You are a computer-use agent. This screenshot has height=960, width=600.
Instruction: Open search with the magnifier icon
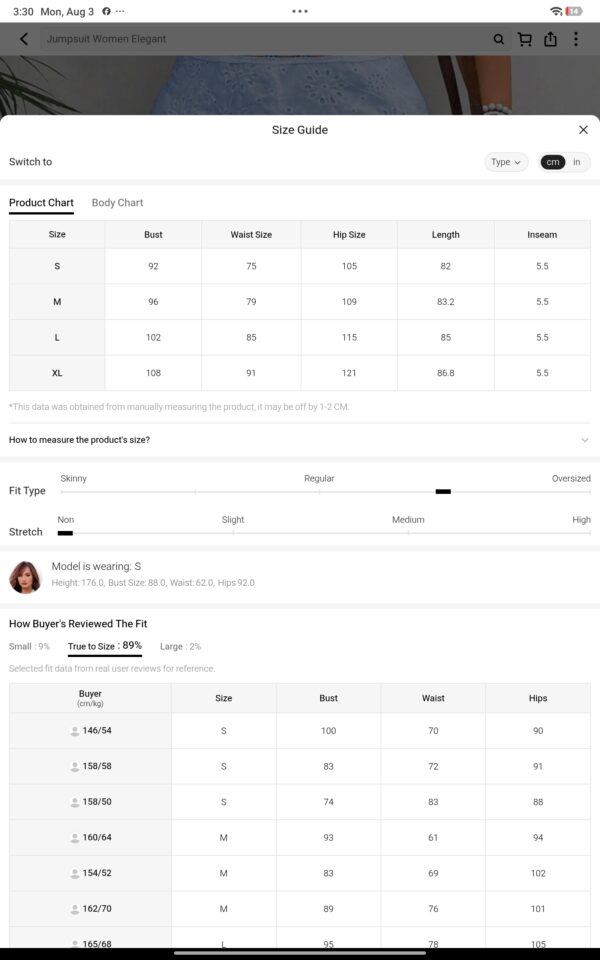tap(499, 39)
